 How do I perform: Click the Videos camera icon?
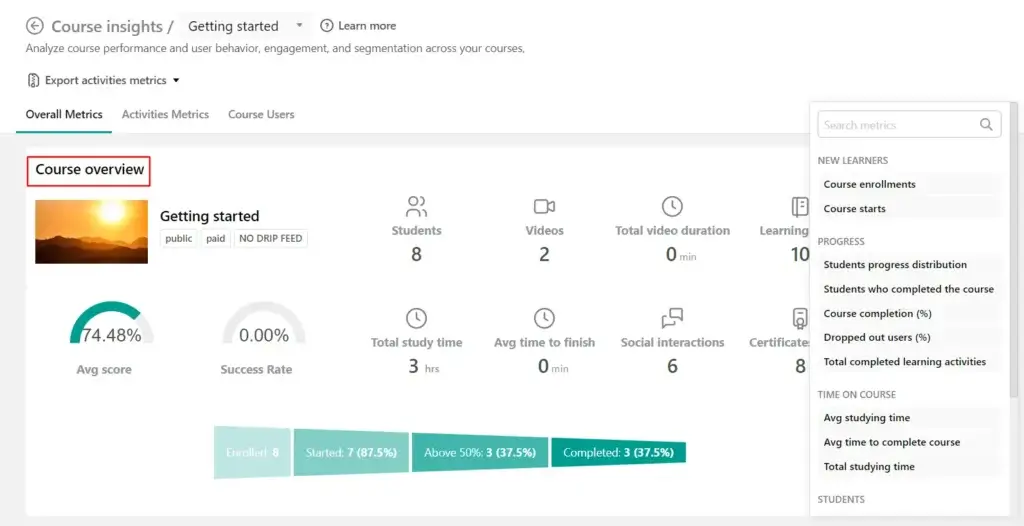(x=544, y=207)
